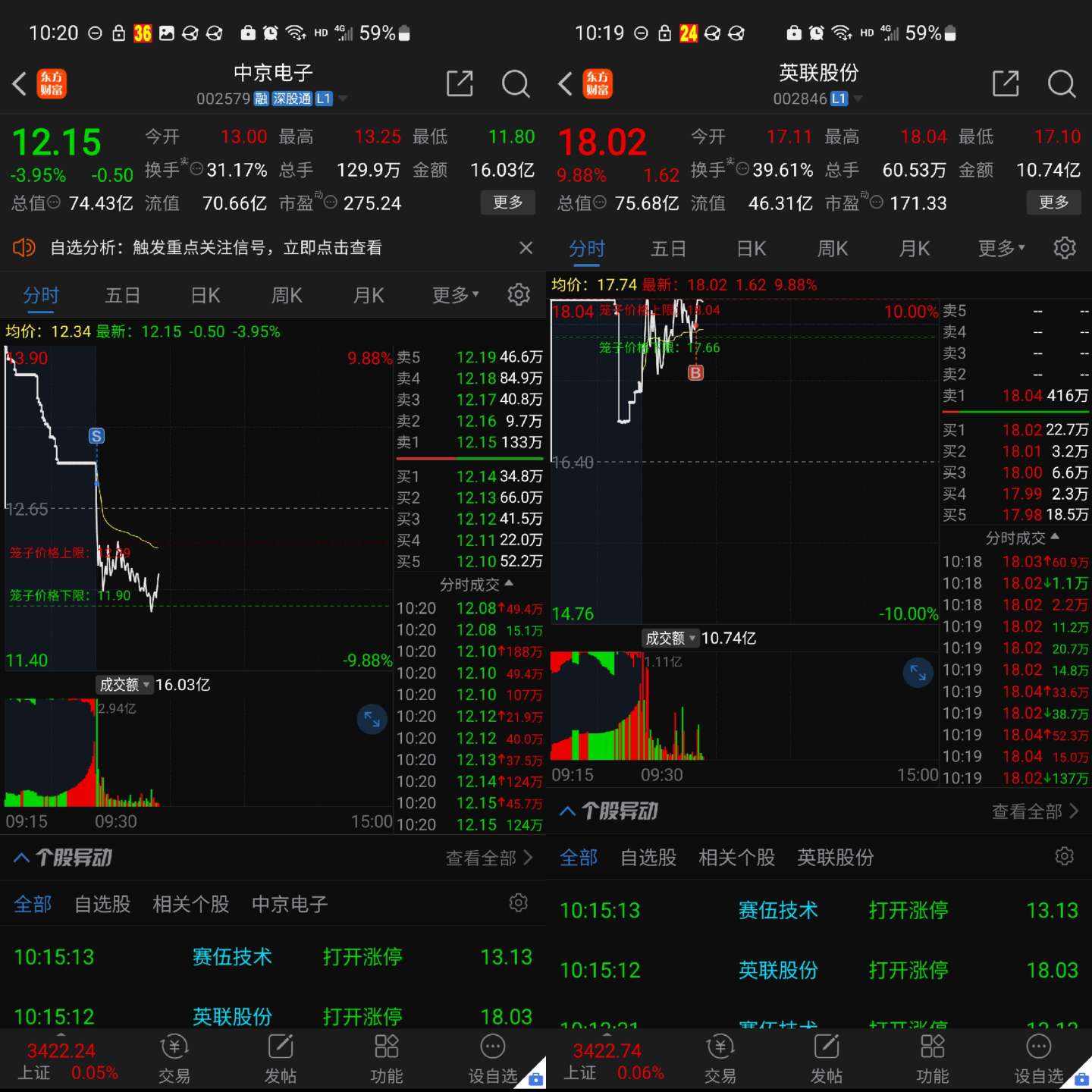Open share icon on 中京电子 header
Image resolution: width=1092 pixels, height=1092 pixels.
[460, 83]
